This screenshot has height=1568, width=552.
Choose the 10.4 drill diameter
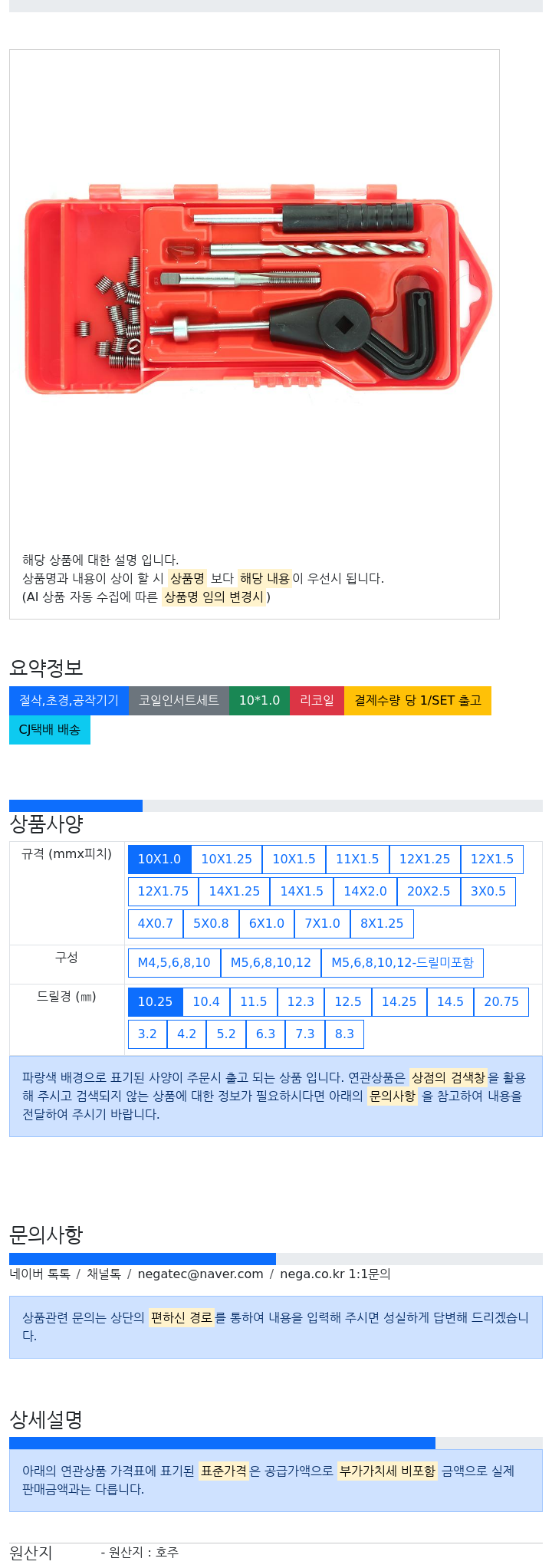coord(206,1002)
